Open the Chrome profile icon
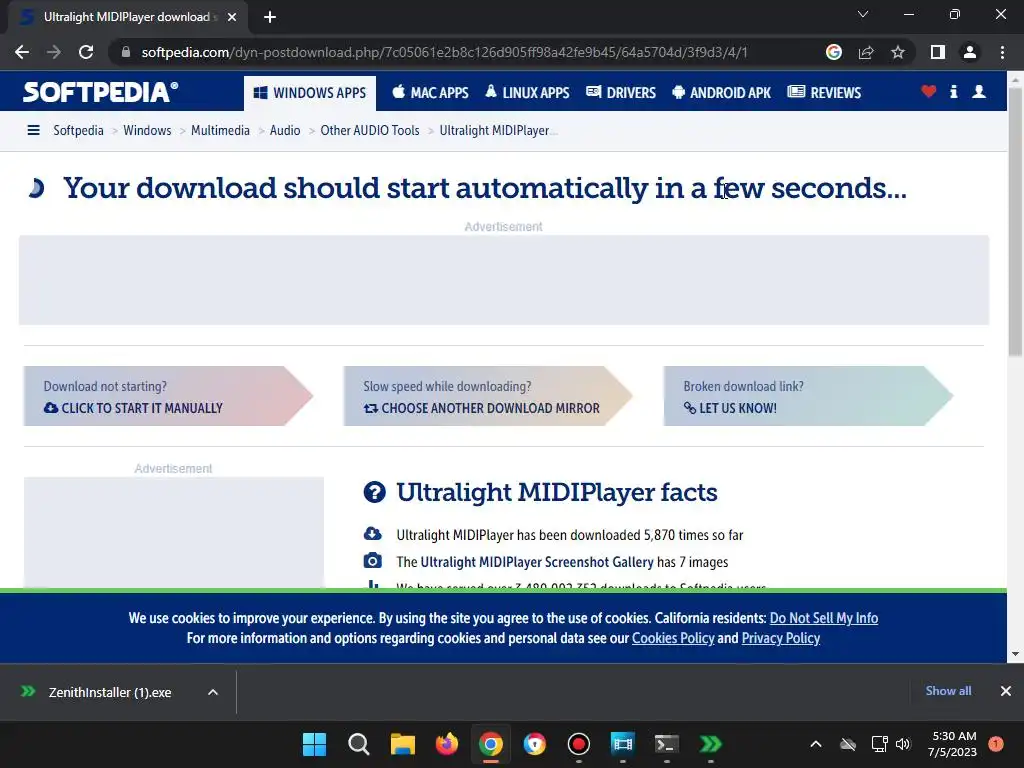This screenshot has height=768, width=1024. click(970, 52)
